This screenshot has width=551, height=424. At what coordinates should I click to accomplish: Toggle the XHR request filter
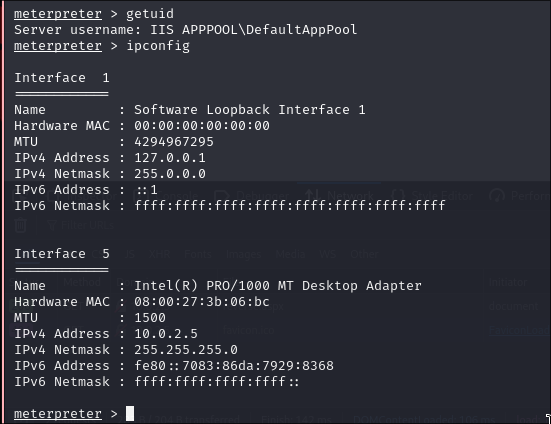(x=160, y=254)
